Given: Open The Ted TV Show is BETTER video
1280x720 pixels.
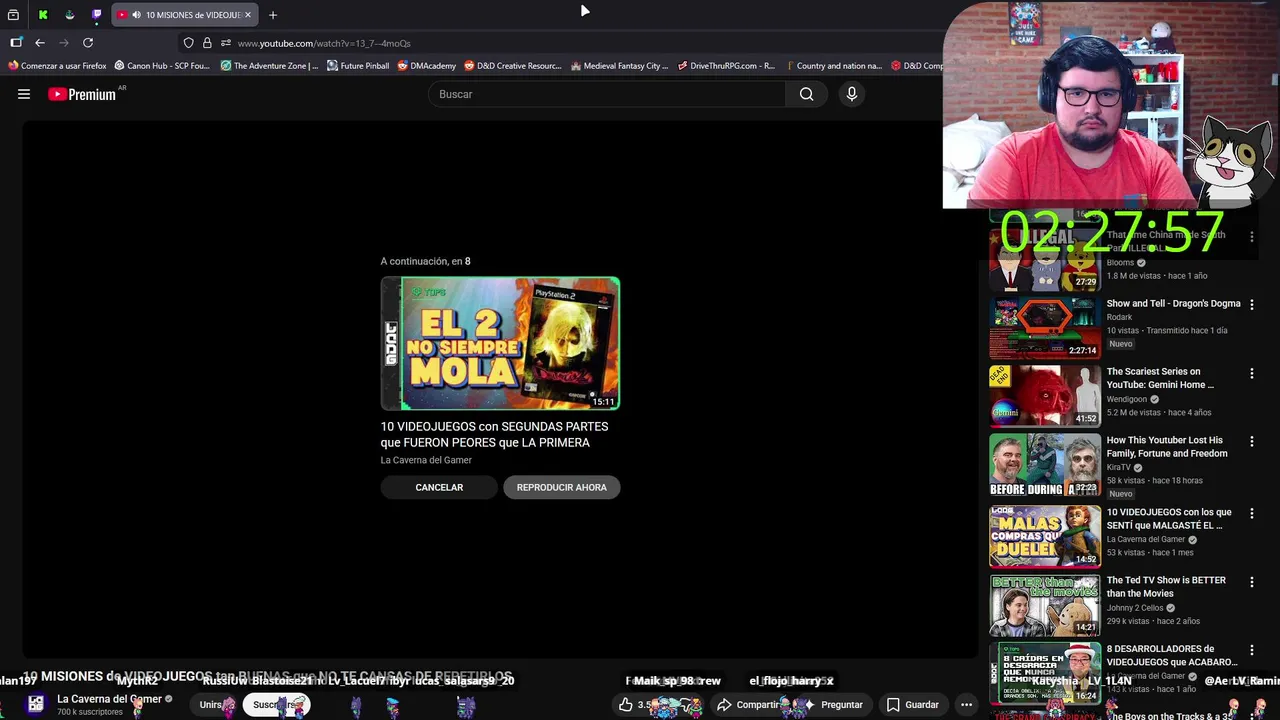Looking at the screenshot, I should pyautogui.click(x=1166, y=586).
